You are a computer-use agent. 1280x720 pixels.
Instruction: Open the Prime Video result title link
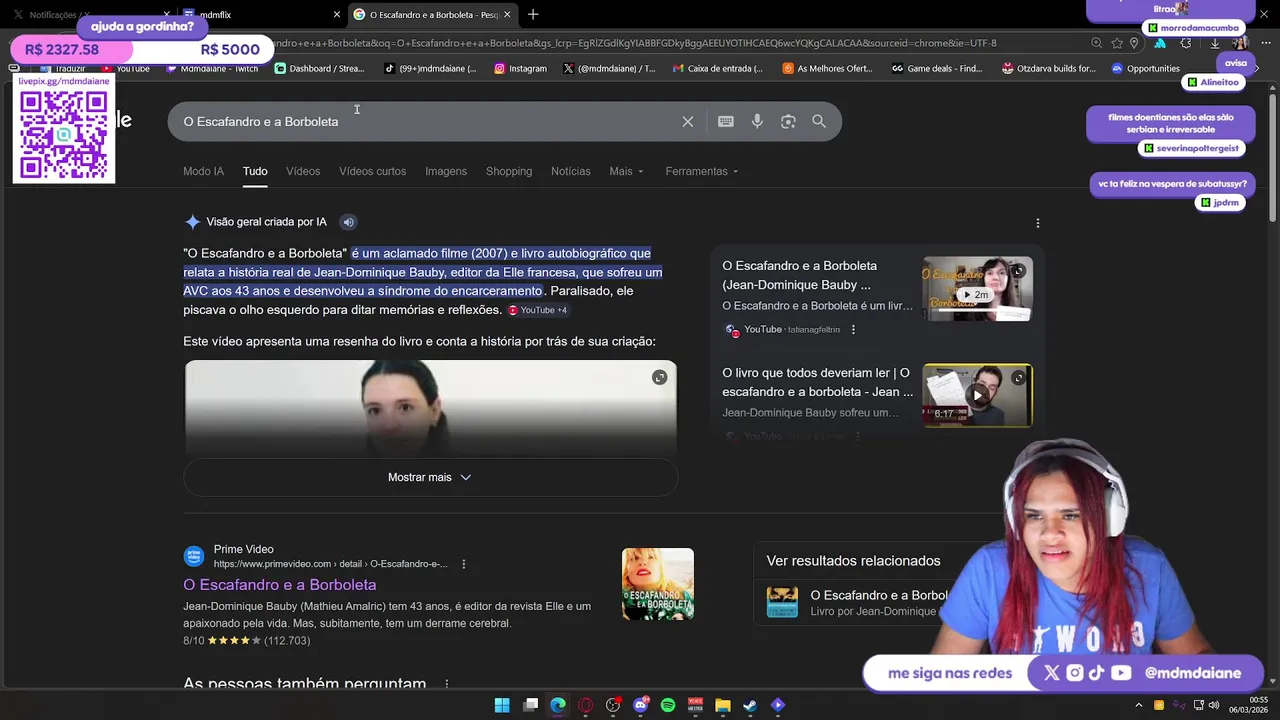click(279, 585)
